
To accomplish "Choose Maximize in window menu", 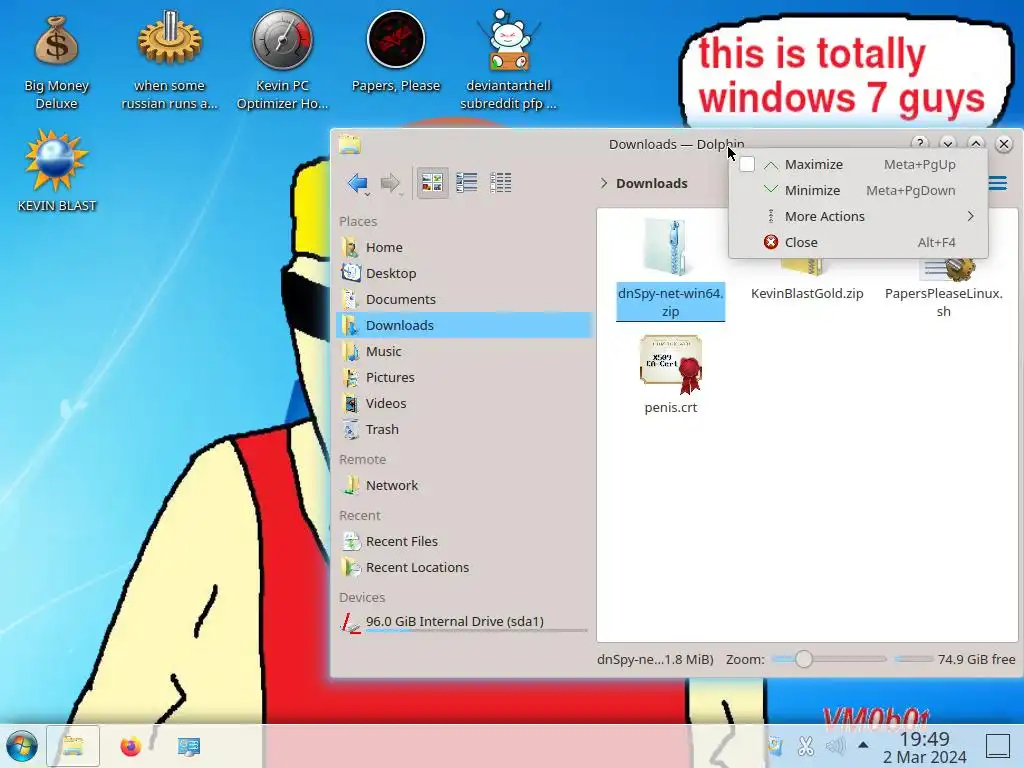I will (858, 165).
